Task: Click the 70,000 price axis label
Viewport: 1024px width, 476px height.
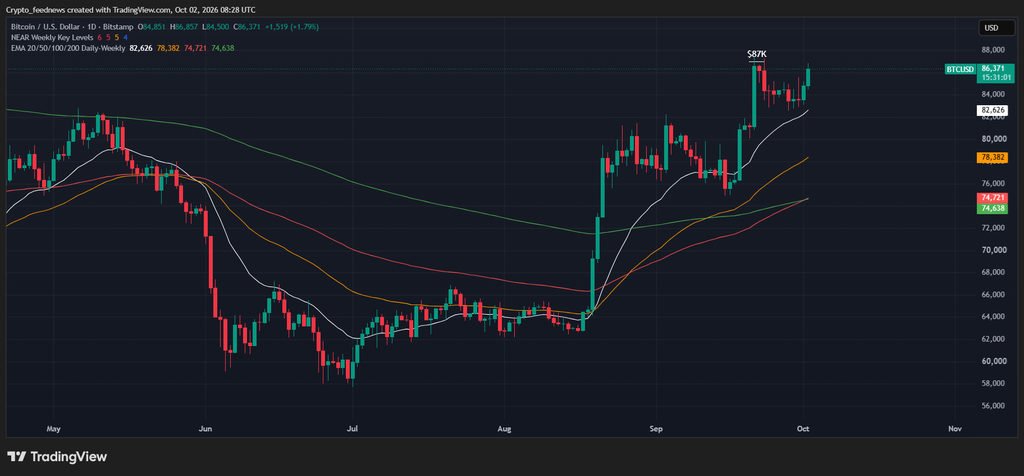Action: pyautogui.click(x=992, y=250)
